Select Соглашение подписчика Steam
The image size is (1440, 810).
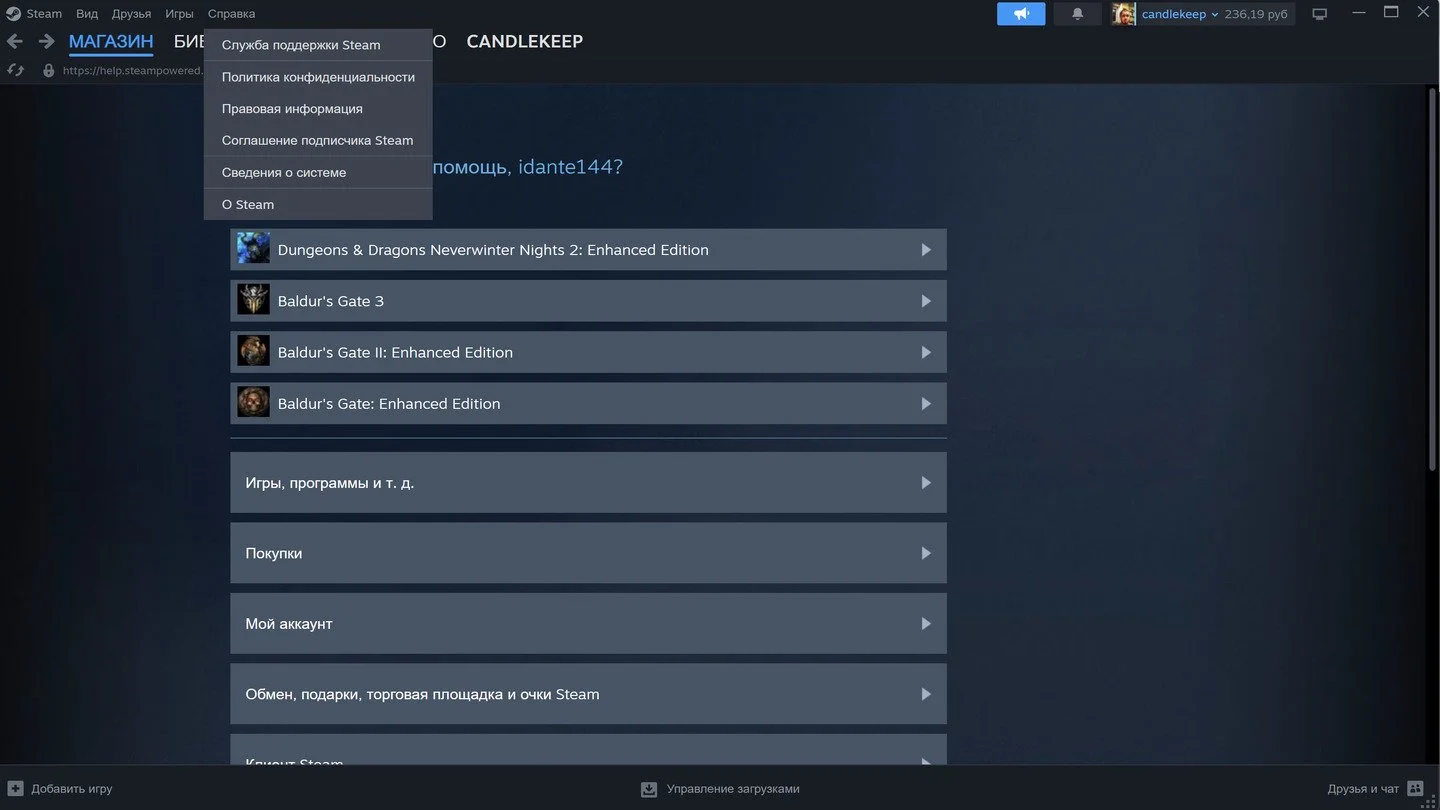tap(318, 141)
